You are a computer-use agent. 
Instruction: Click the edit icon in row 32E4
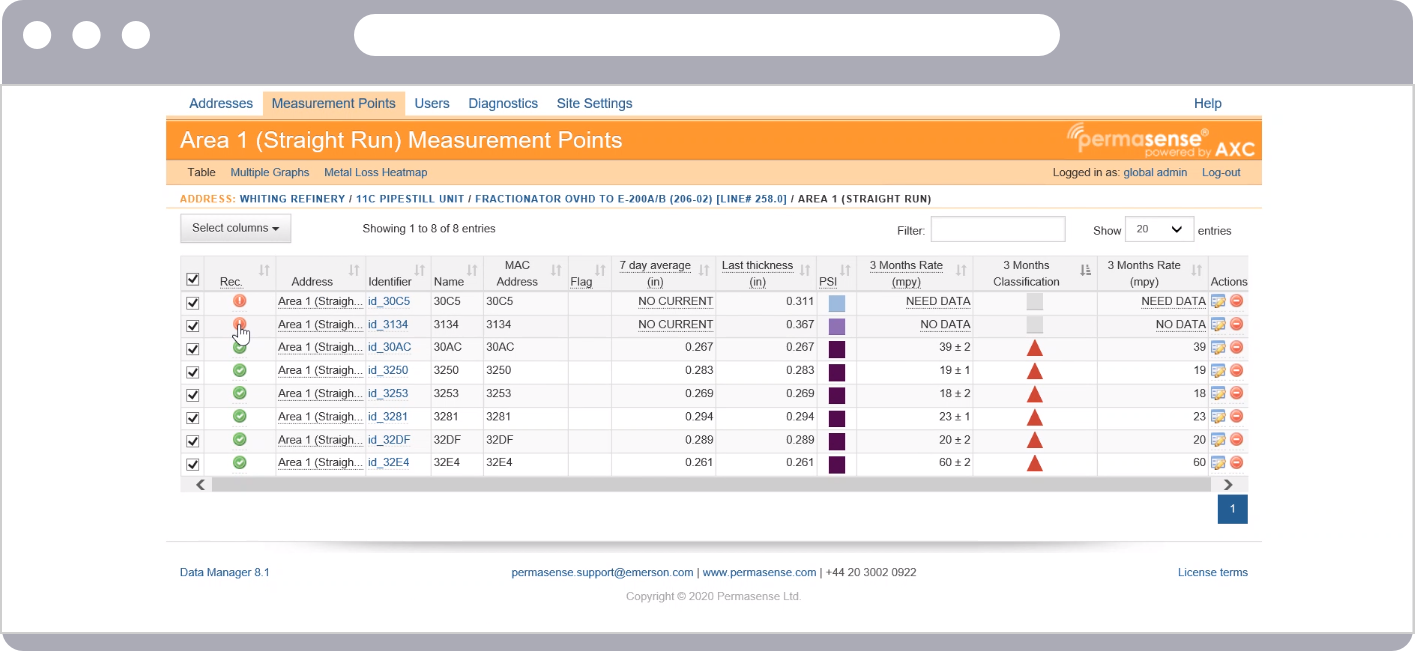[1218, 462]
